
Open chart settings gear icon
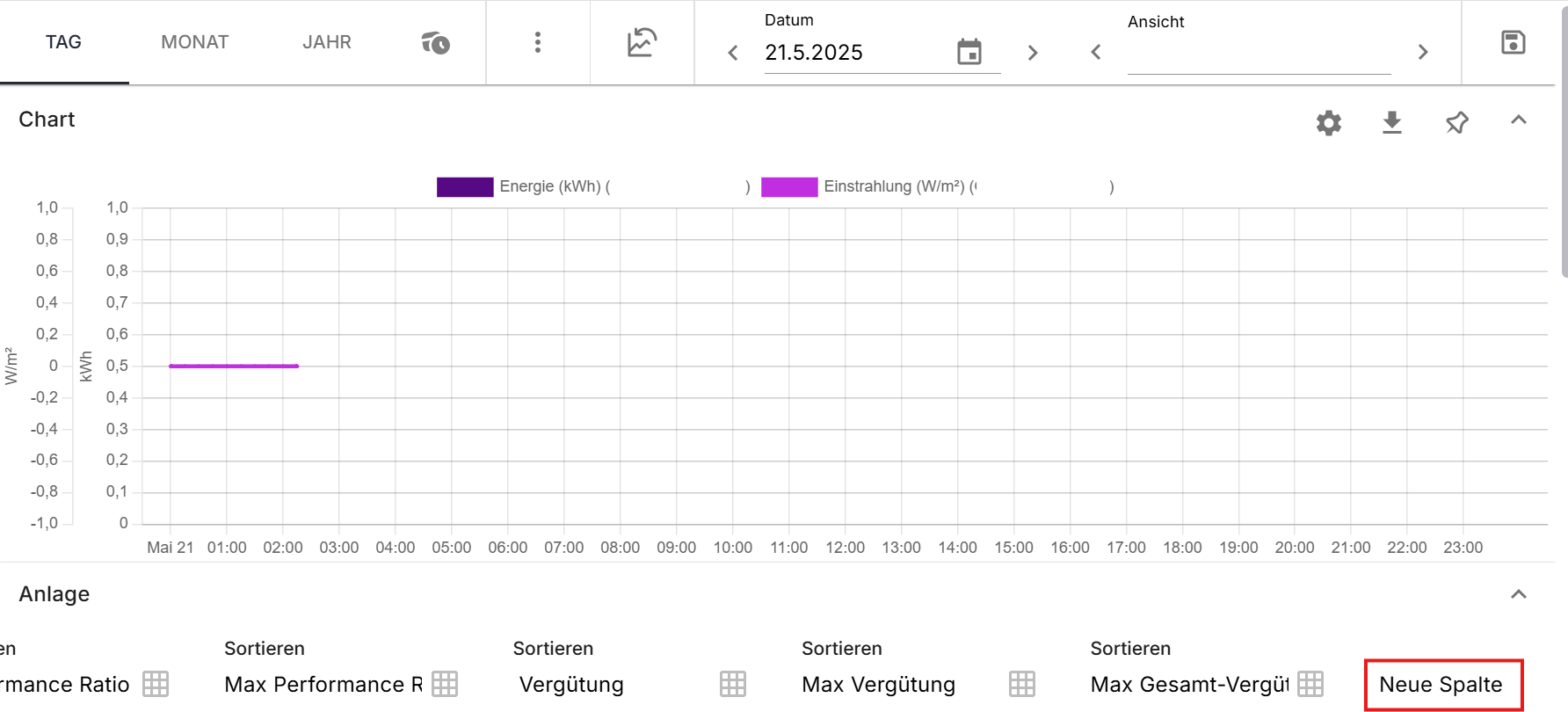click(1328, 122)
